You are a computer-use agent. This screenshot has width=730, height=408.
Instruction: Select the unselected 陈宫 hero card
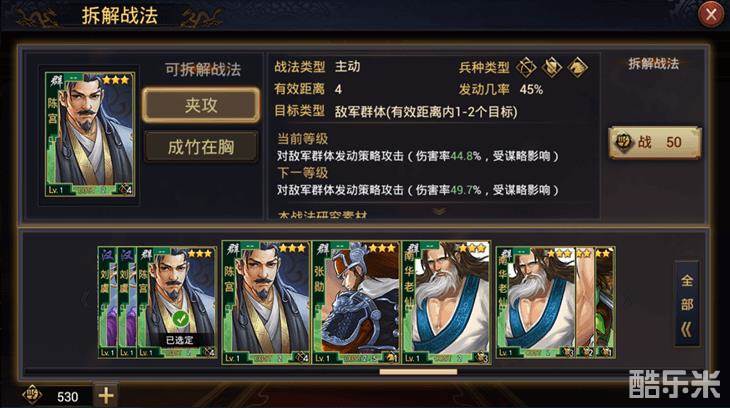click(266, 302)
